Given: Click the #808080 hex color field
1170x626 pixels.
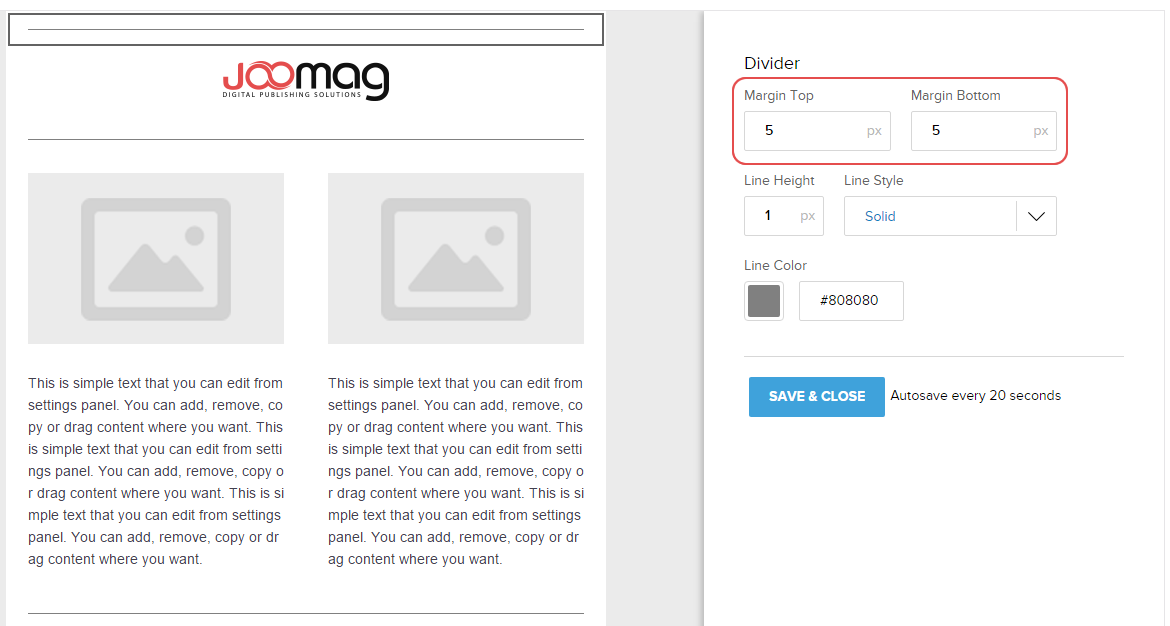Looking at the screenshot, I should [850, 301].
